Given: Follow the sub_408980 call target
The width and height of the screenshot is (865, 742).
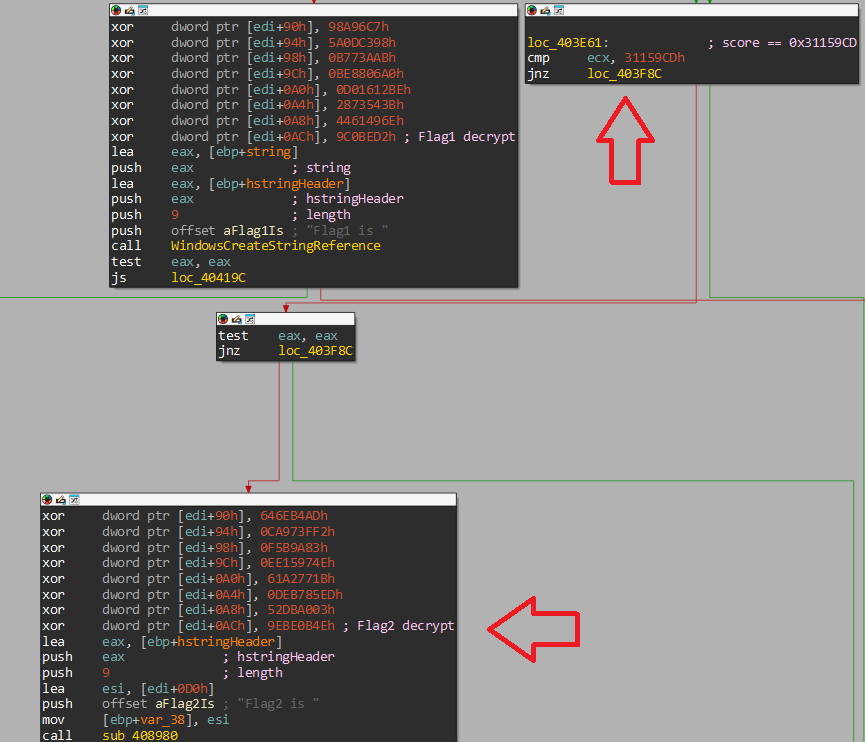Looking at the screenshot, I should point(140,735).
